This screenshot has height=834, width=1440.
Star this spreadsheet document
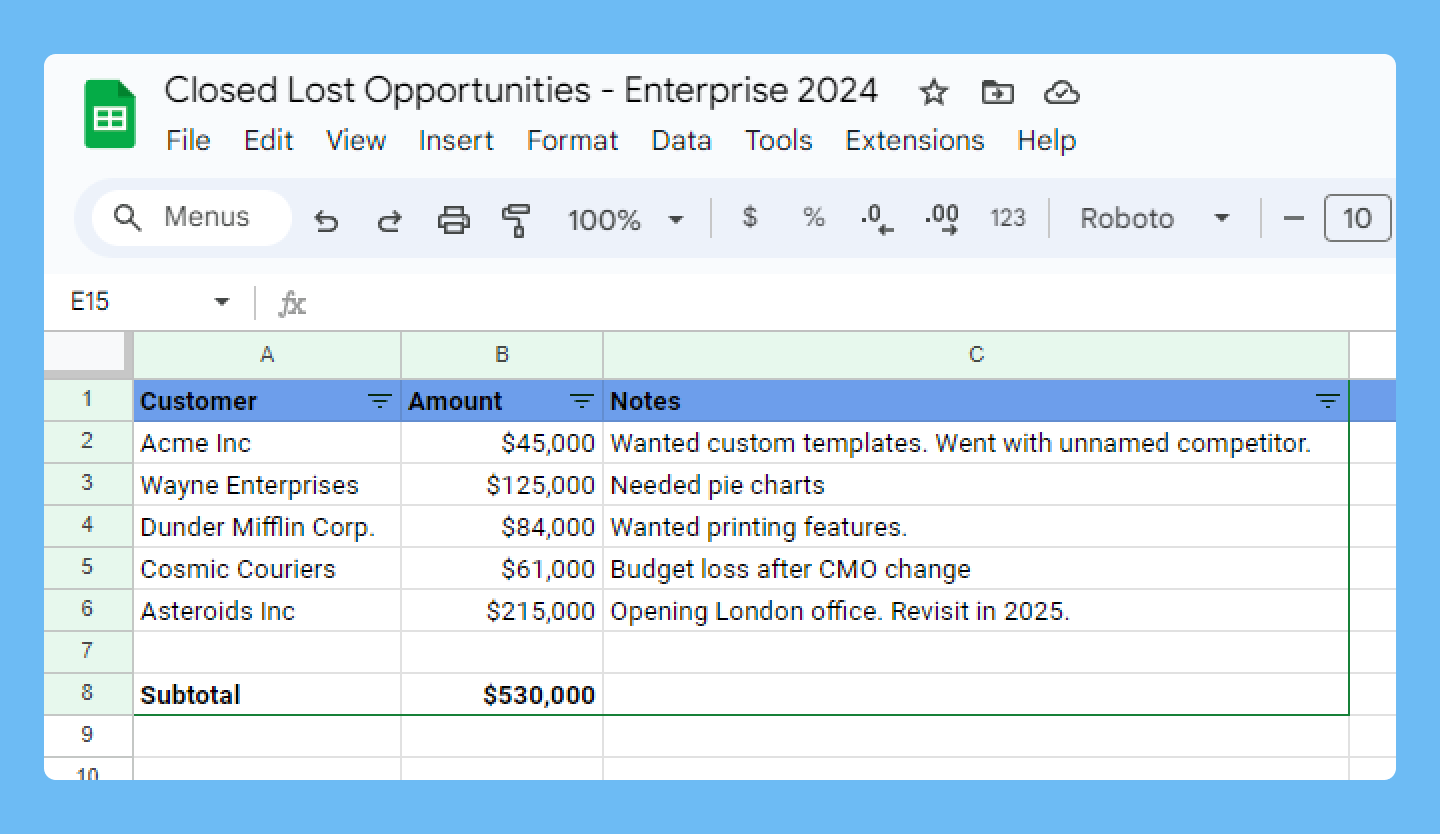pyautogui.click(x=933, y=93)
